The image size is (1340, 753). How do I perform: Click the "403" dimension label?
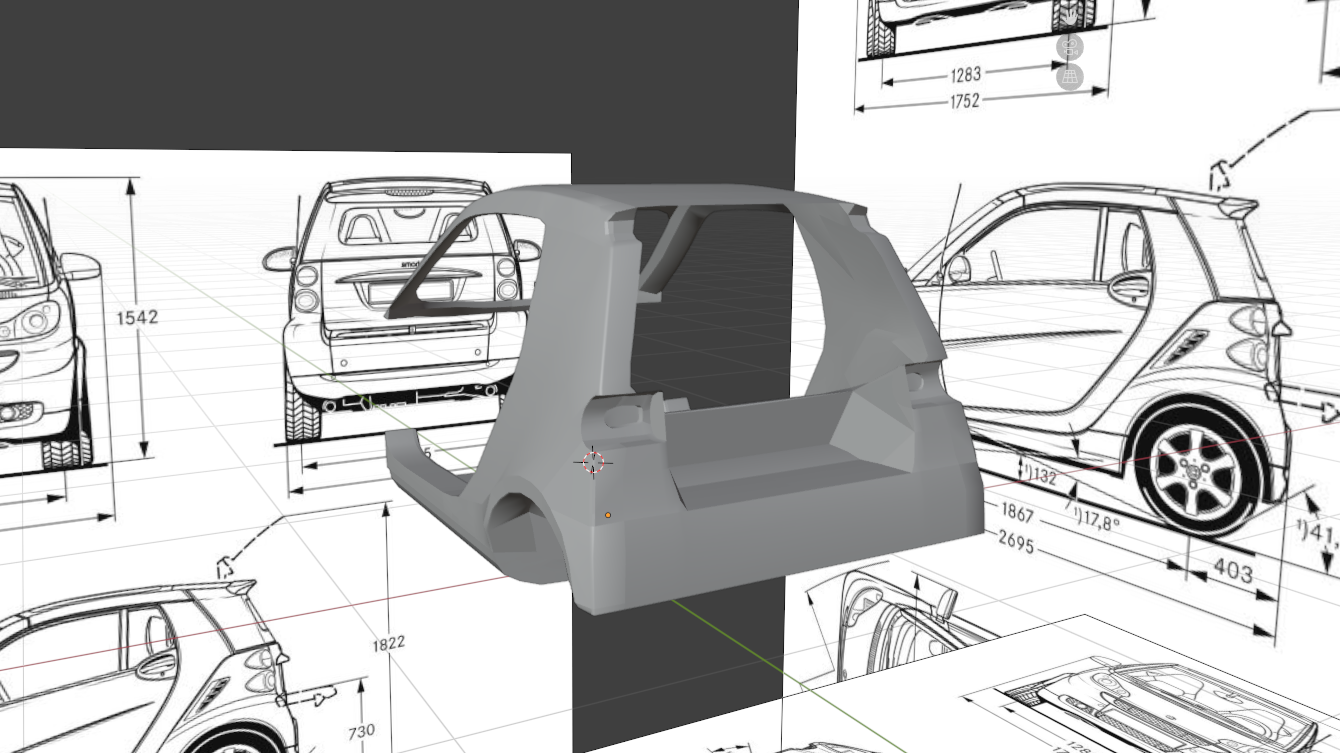(x=1232, y=571)
